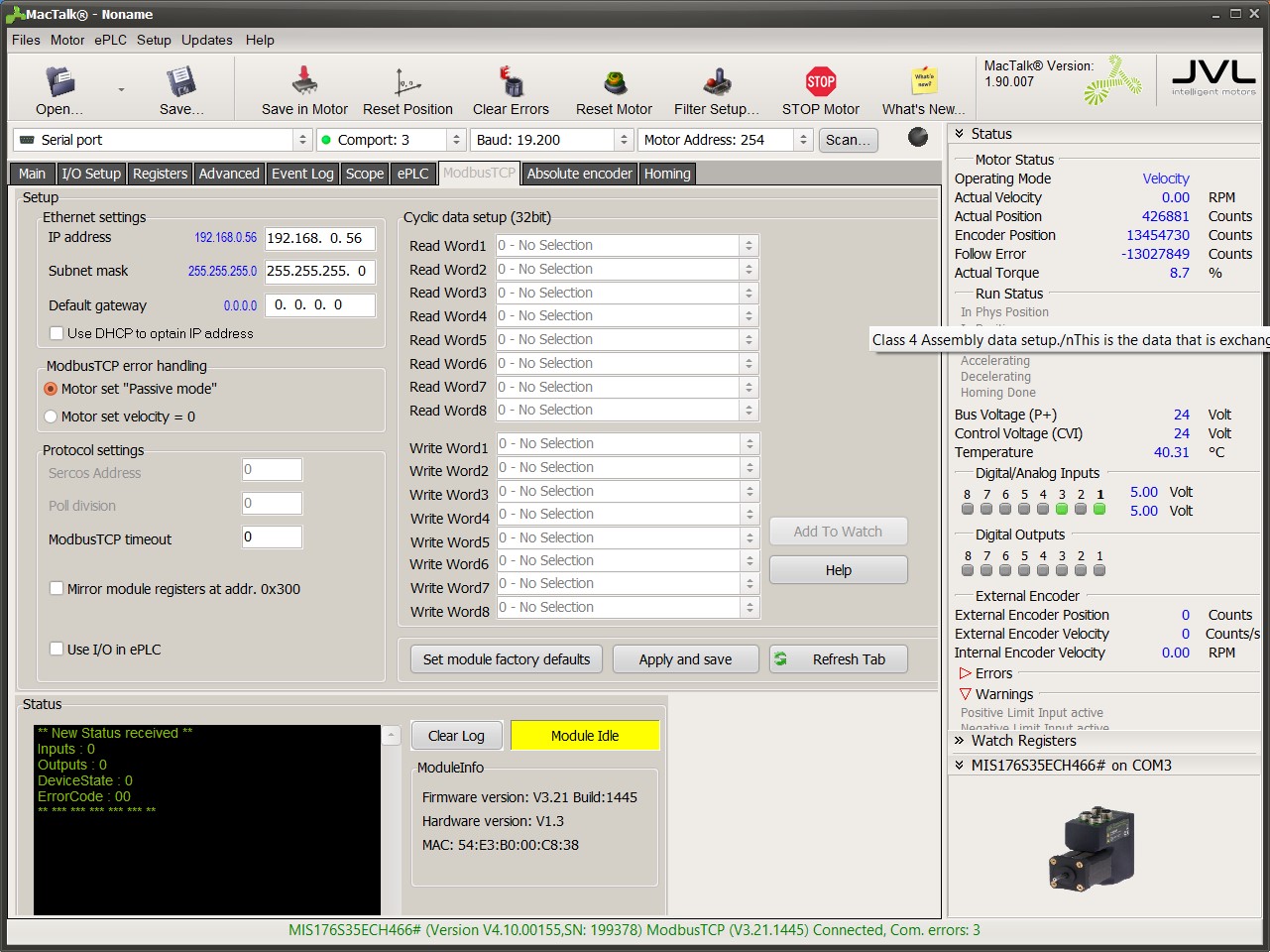Collapse the MIS176S35ECH466# on COM3 panel

tap(960, 766)
